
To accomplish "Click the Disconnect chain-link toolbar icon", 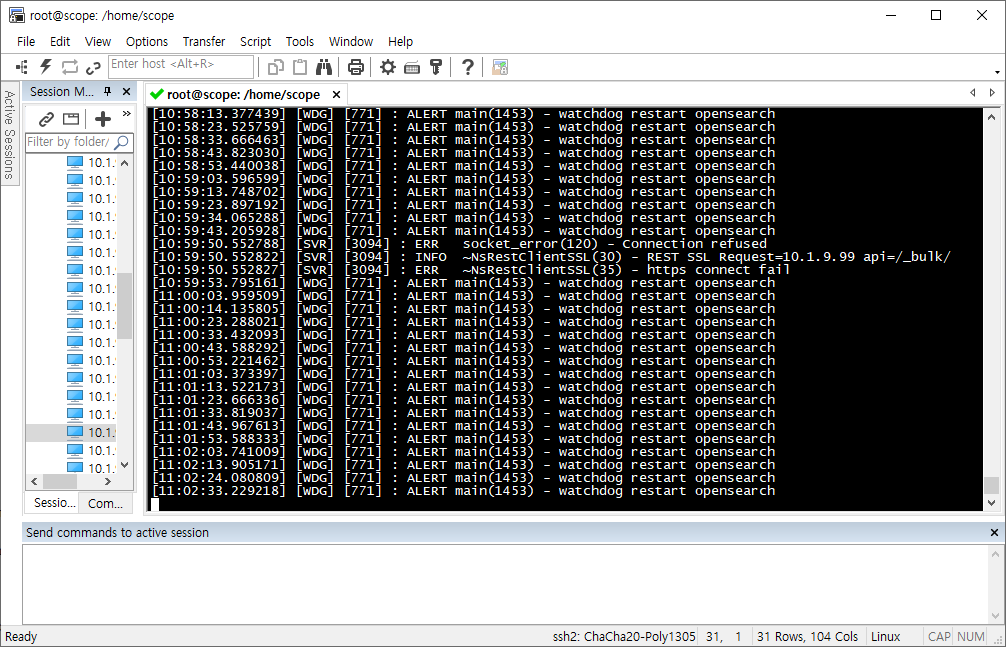I will 93,67.
